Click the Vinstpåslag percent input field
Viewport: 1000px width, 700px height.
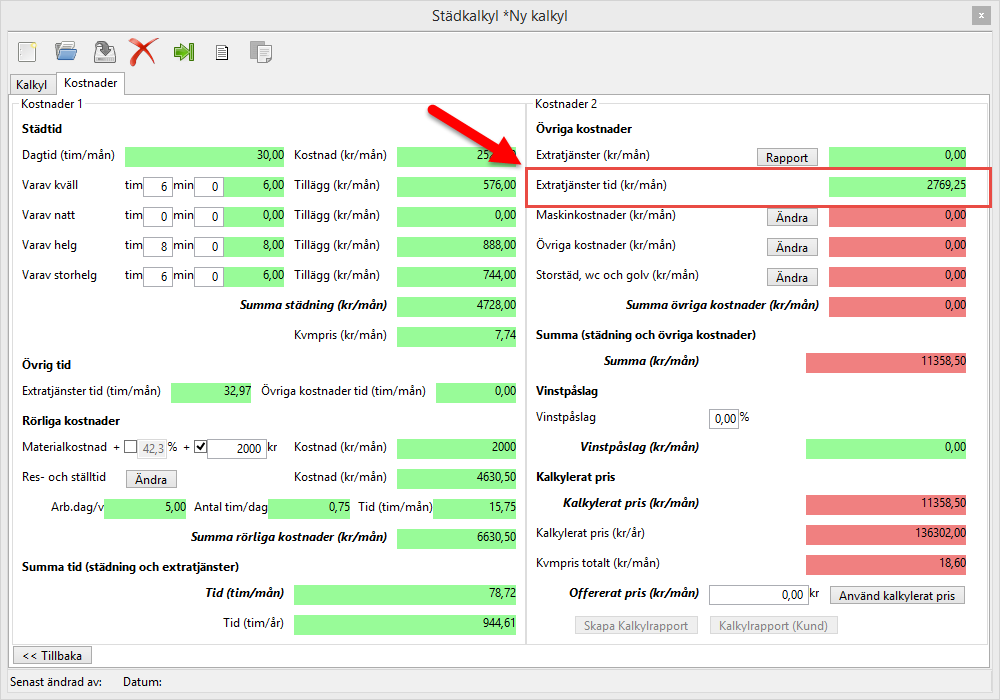(x=723, y=418)
